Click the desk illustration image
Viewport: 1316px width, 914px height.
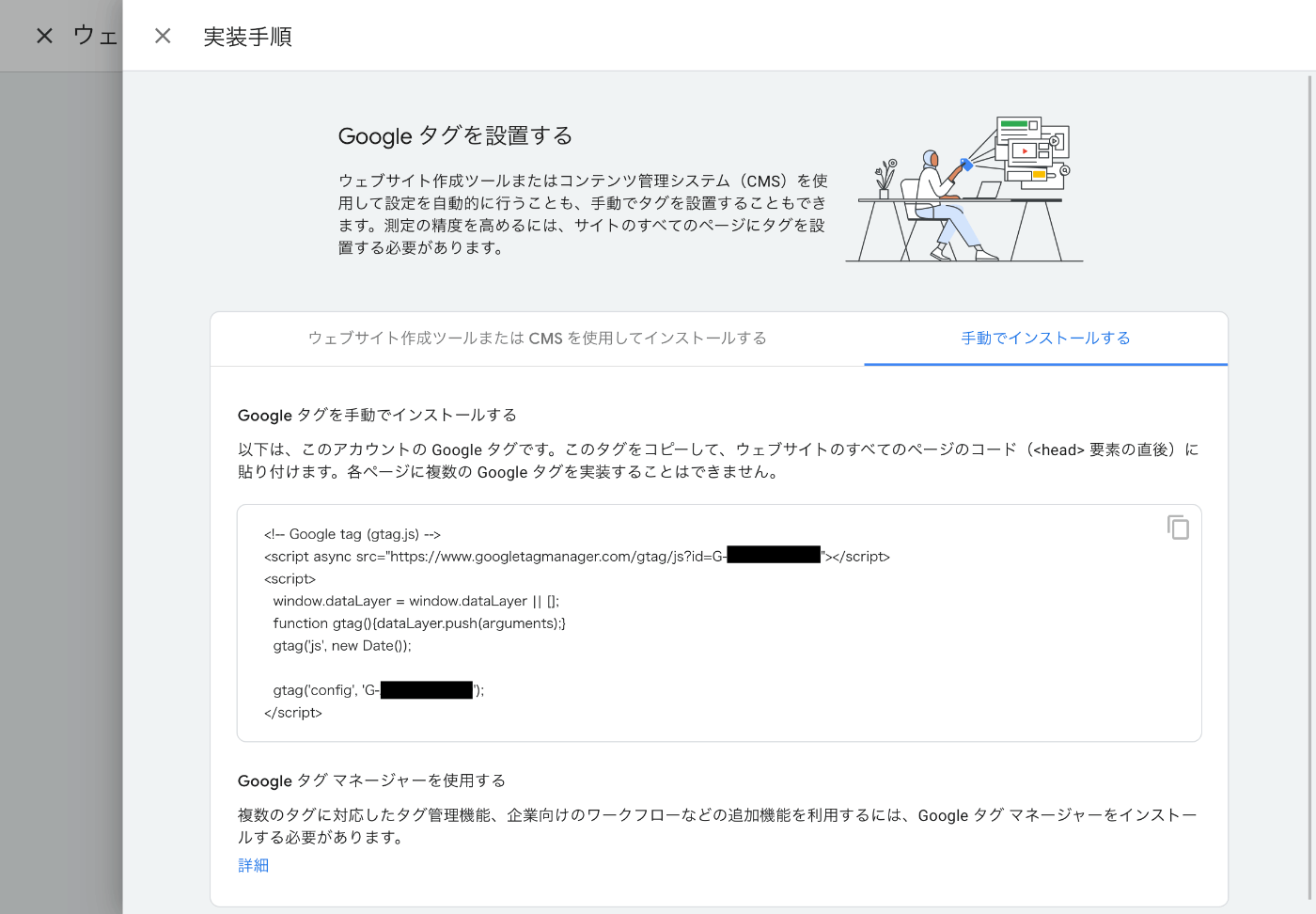click(964, 189)
